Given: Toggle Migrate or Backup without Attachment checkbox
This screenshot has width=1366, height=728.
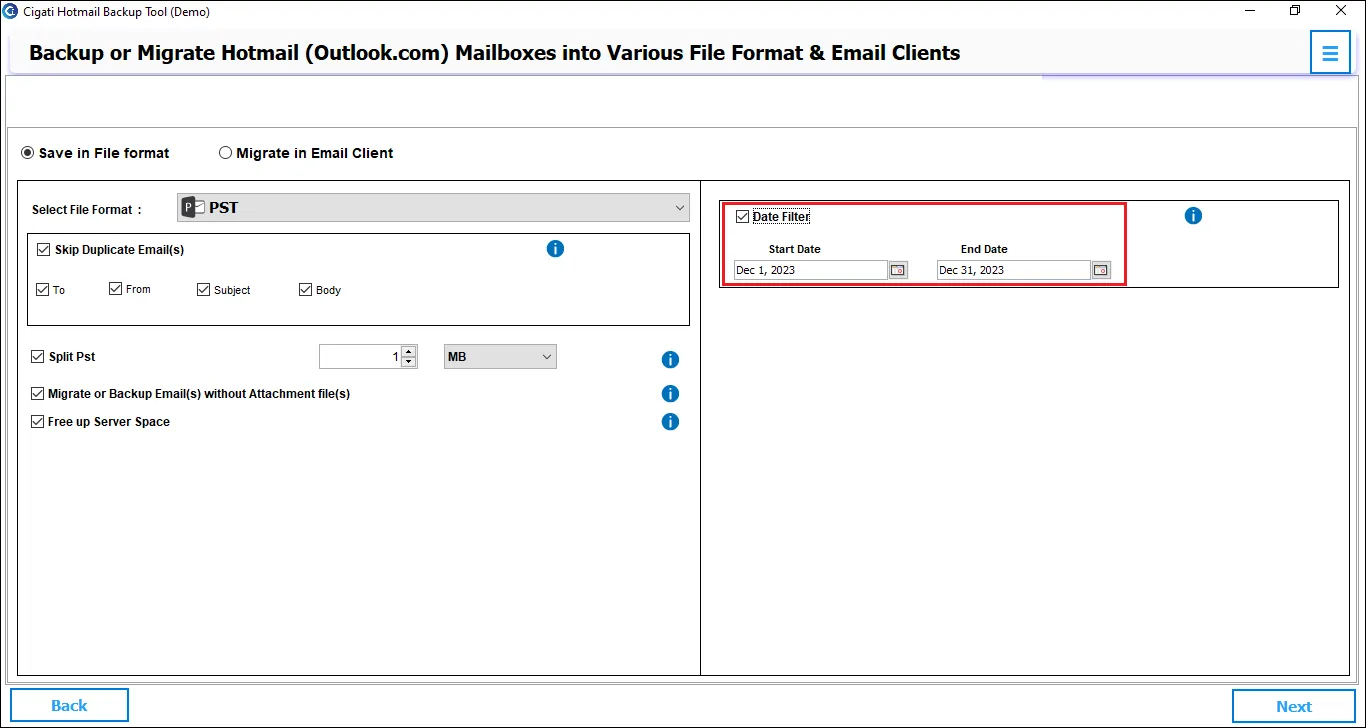Looking at the screenshot, I should tap(38, 394).
